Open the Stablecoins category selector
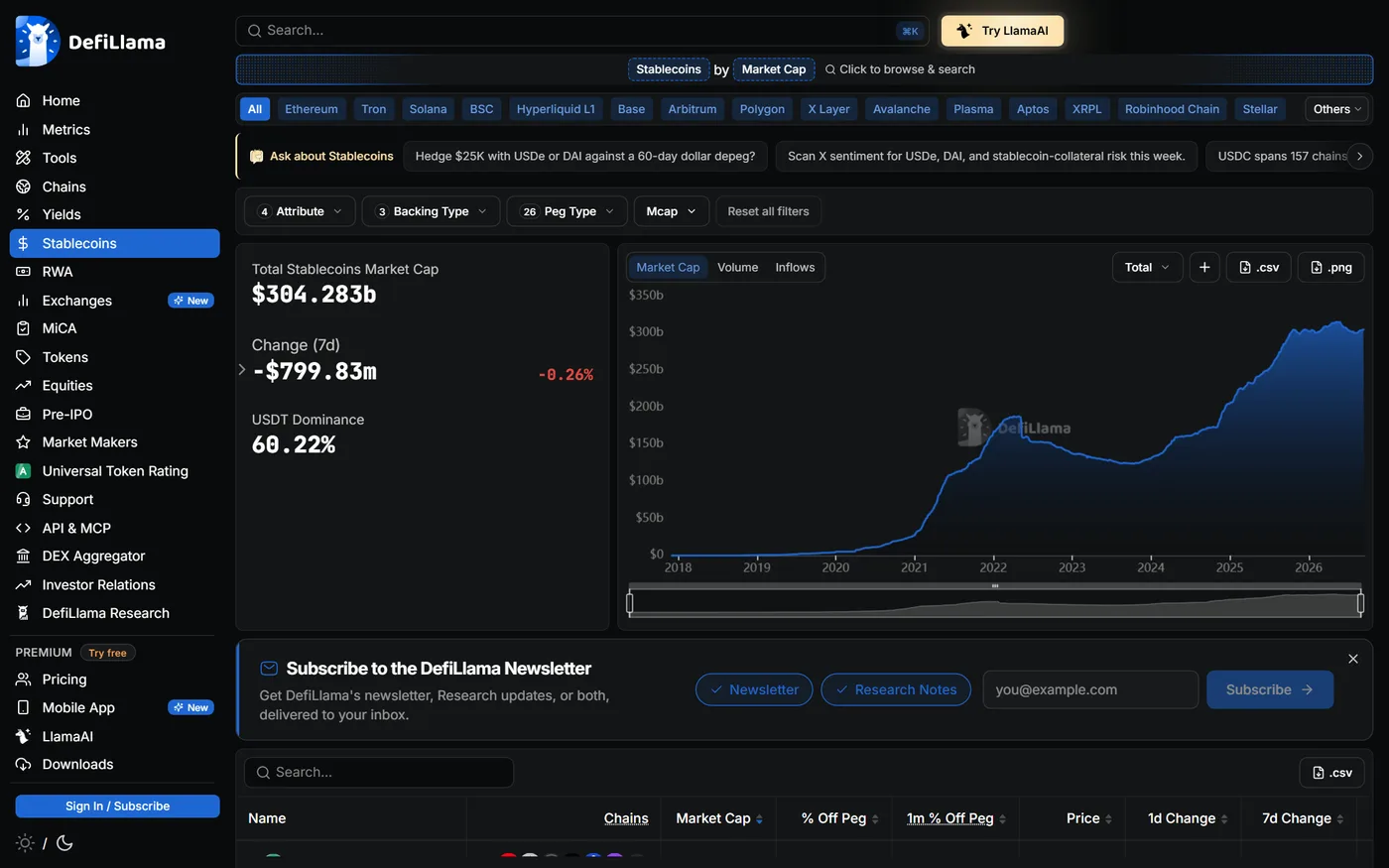 coord(669,69)
